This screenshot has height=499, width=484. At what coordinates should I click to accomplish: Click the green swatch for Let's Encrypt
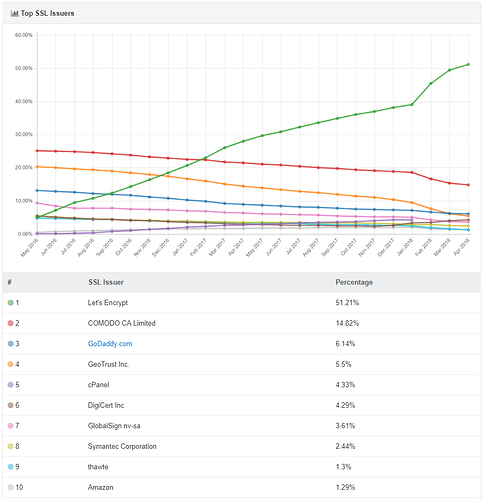point(11,303)
